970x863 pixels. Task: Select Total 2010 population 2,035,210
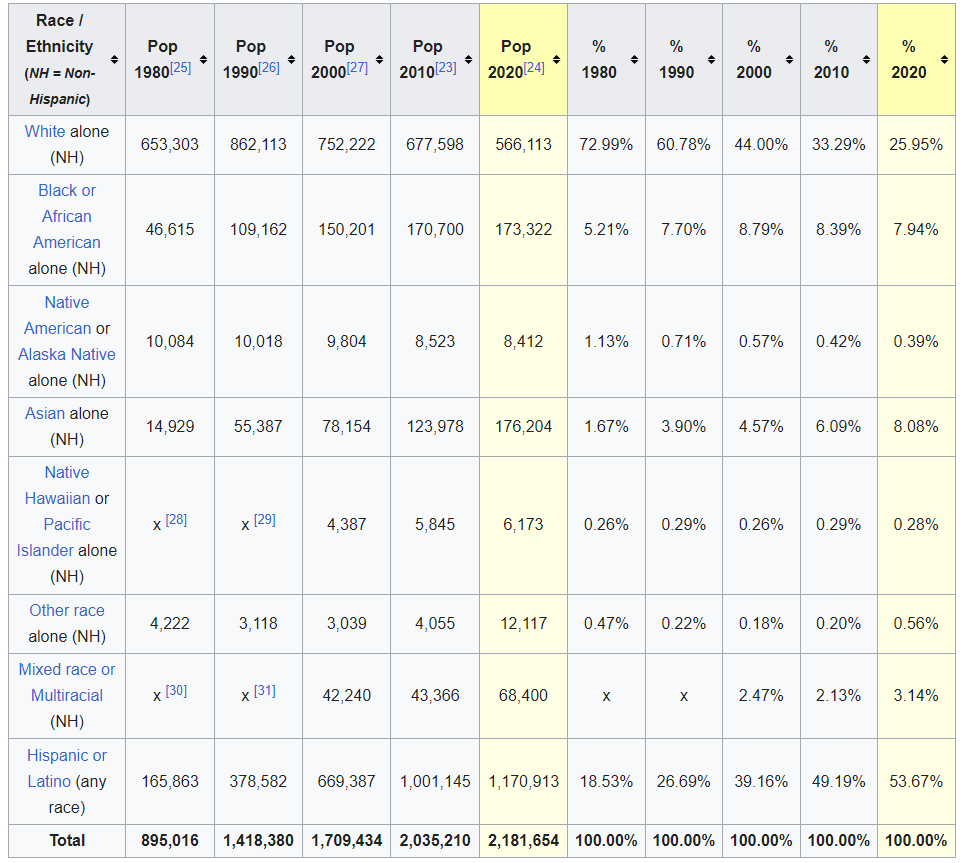point(435,841)
